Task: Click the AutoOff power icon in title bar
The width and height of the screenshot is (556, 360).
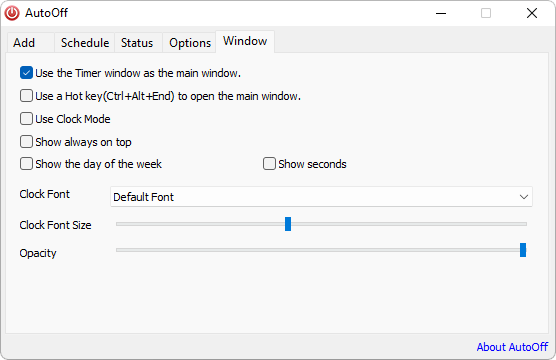Action: [12, 13]
